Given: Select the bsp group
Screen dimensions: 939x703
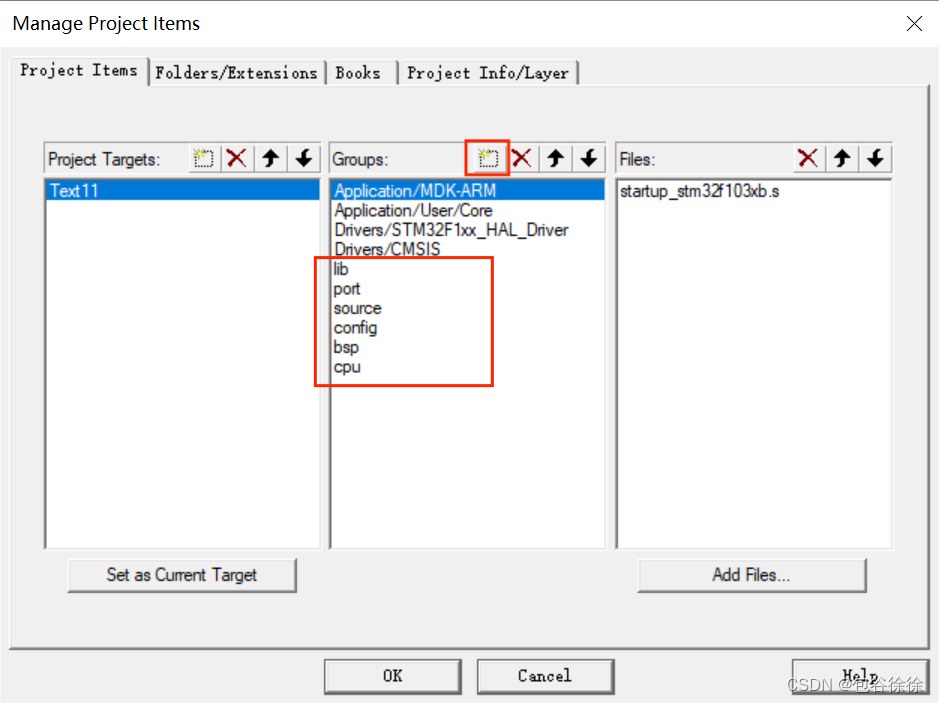Looking at the screenshot, I should click(467, 347).
